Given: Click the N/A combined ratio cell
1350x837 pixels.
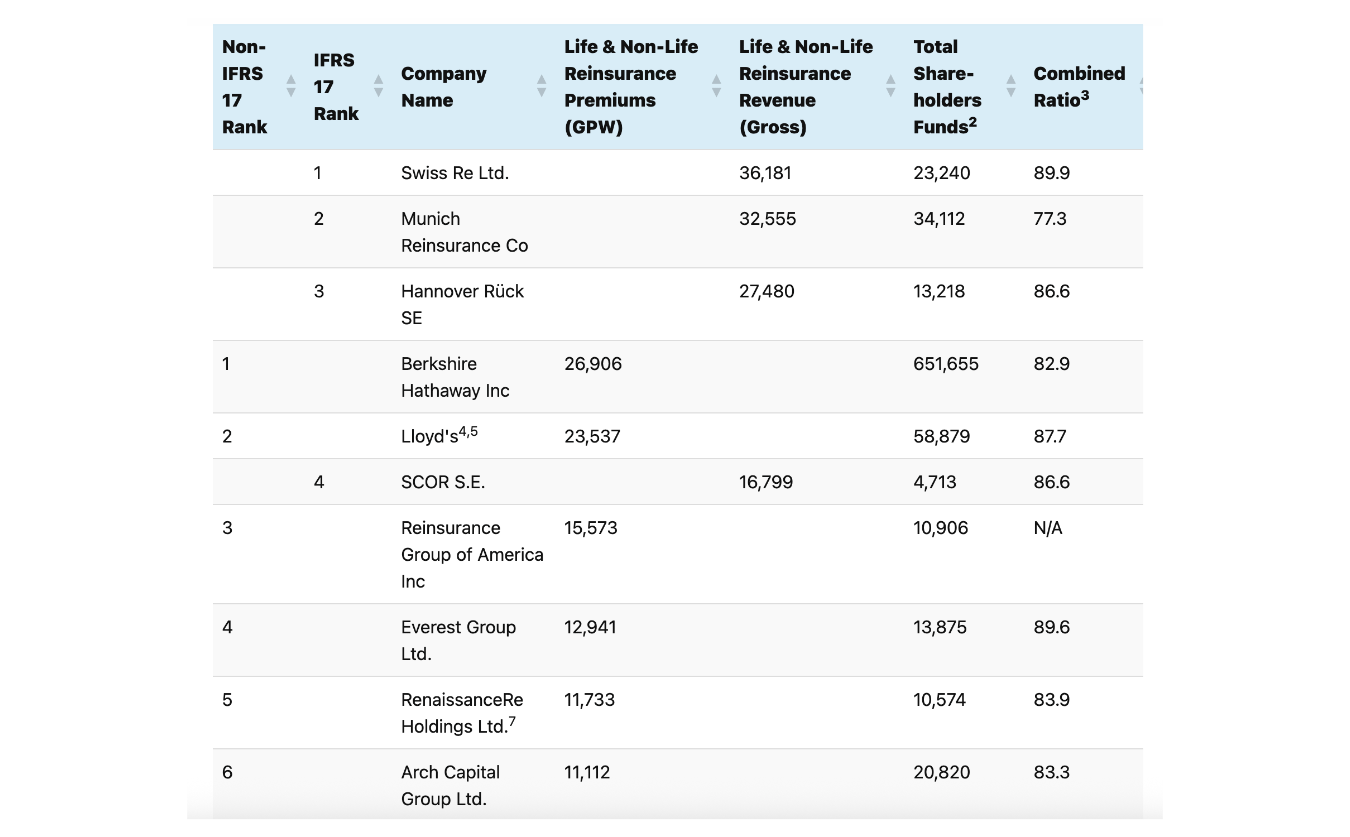Looking at the screenshot, I should point(1048,528).
